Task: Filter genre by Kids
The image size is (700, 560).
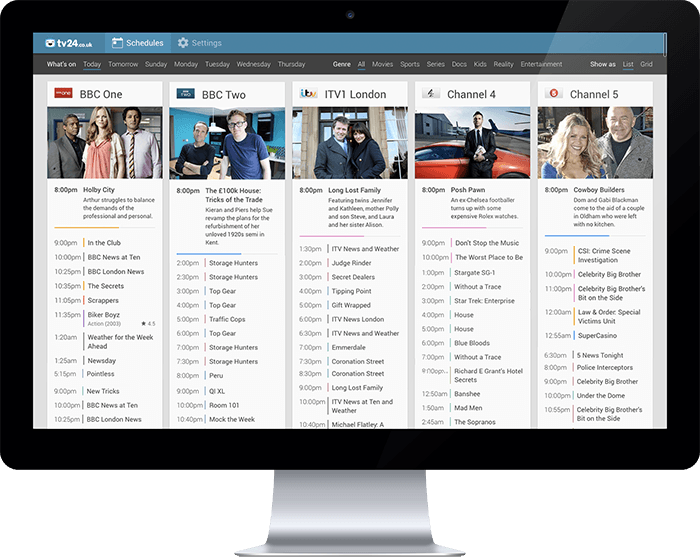Action: (480, 64)
